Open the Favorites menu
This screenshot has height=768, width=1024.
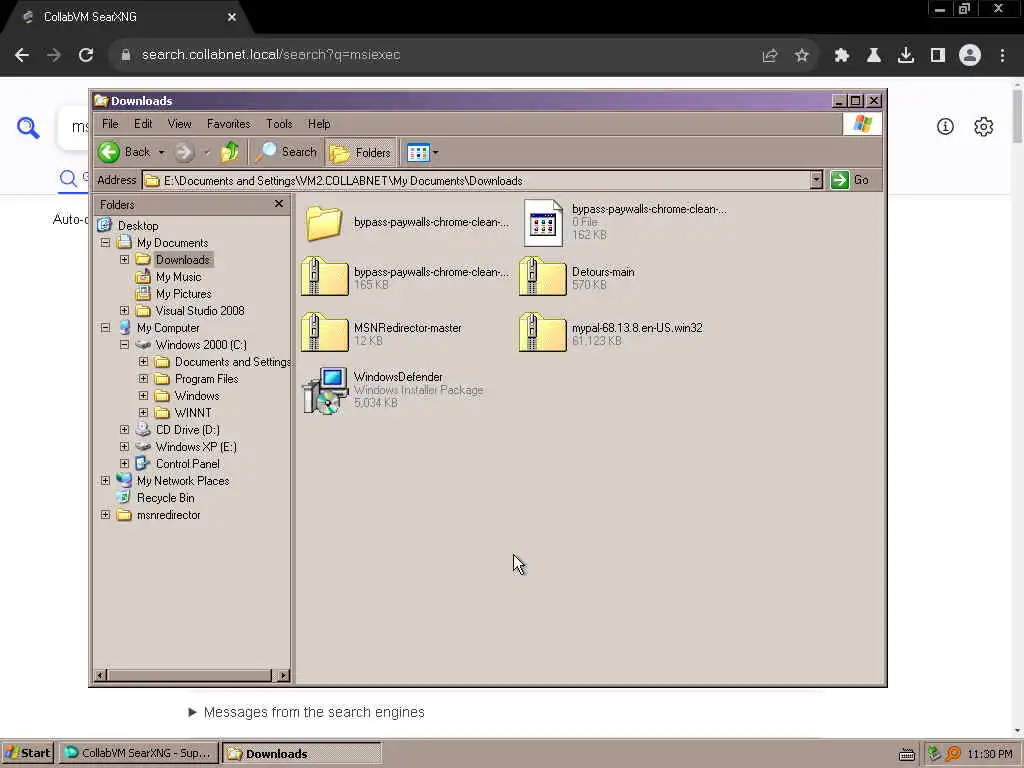tap(229, 123)
